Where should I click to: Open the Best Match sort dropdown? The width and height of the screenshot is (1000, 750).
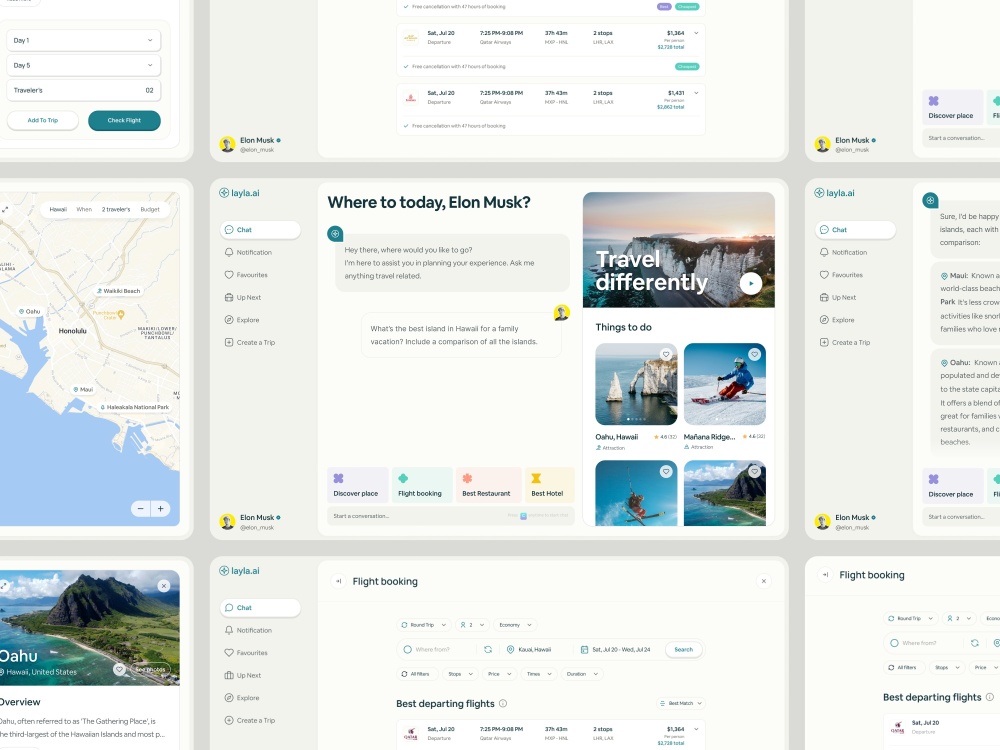(681, 703)
